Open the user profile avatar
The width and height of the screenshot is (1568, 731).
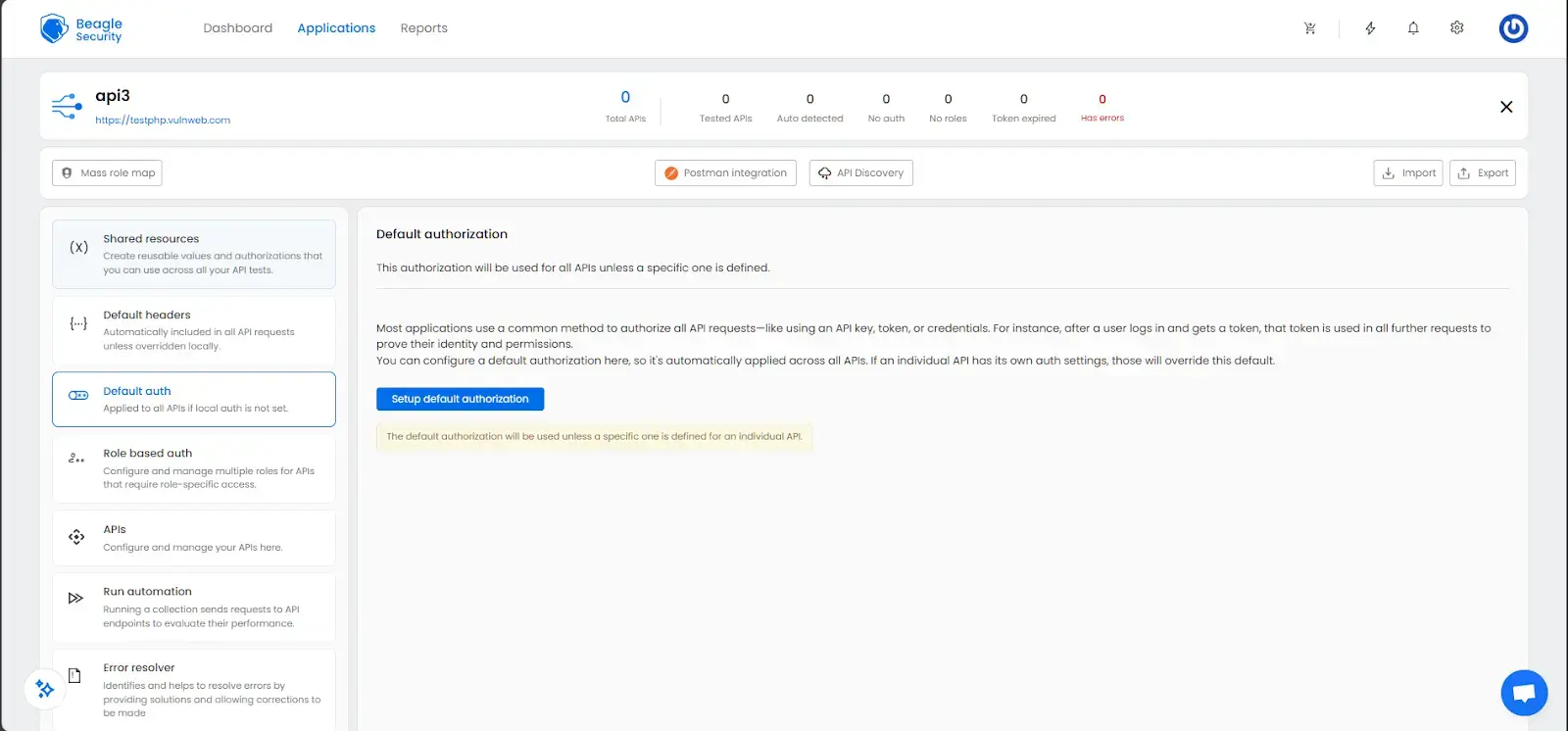1513,28
